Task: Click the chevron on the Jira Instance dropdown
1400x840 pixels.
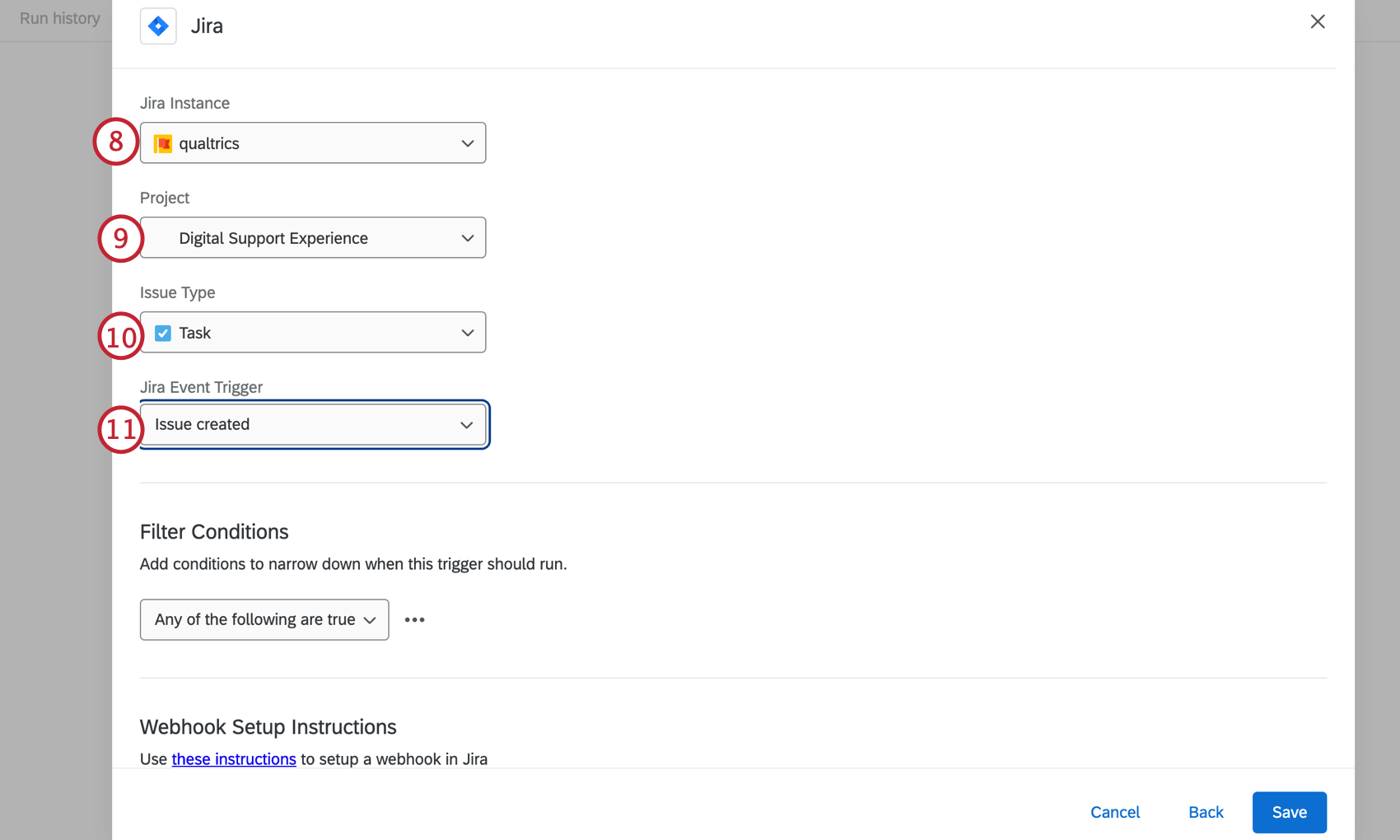Action: point(468,142)
